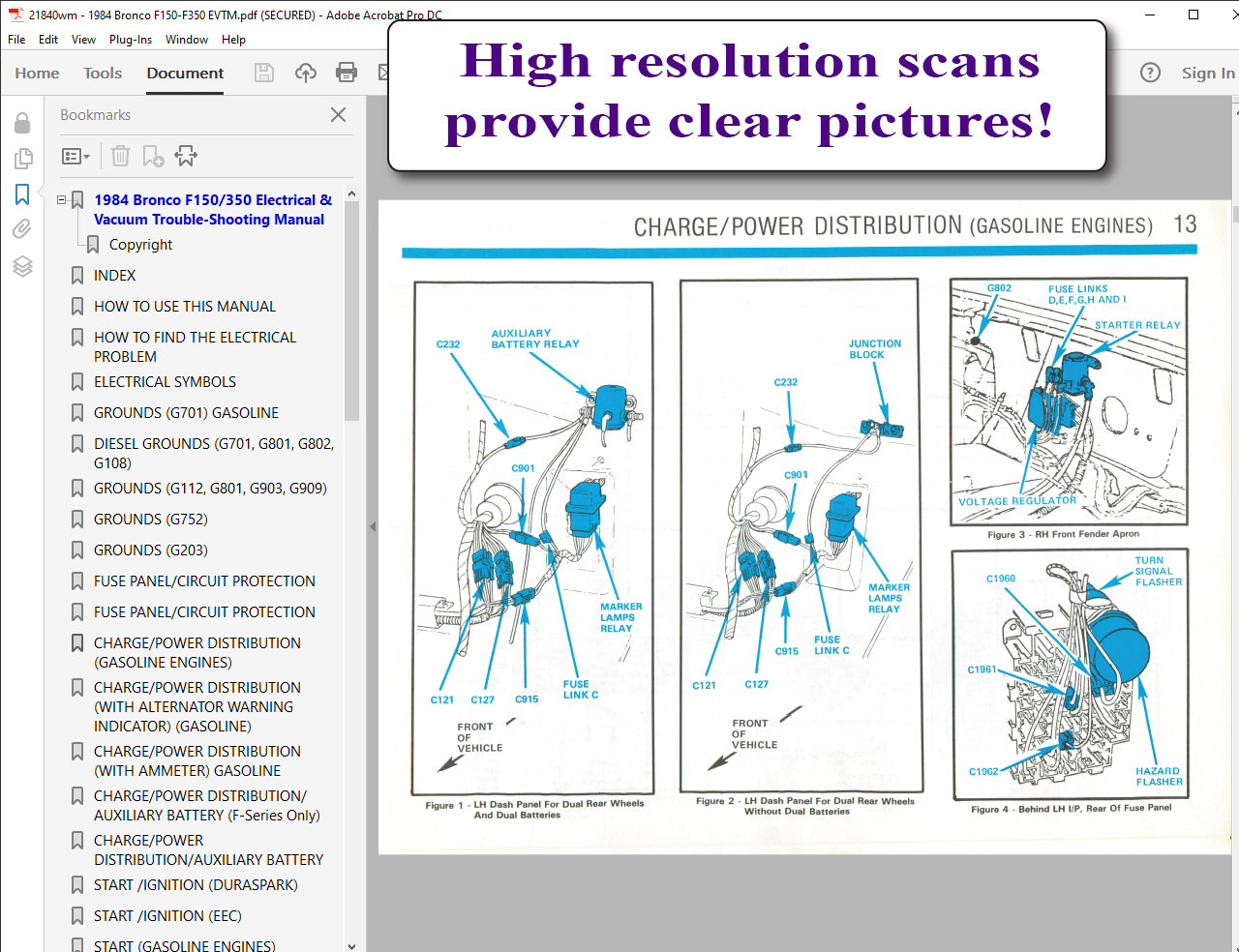Select GROUNDS (G112, G801, G903, G909) bookmark
1239x952 pixels.
[210, 489]
